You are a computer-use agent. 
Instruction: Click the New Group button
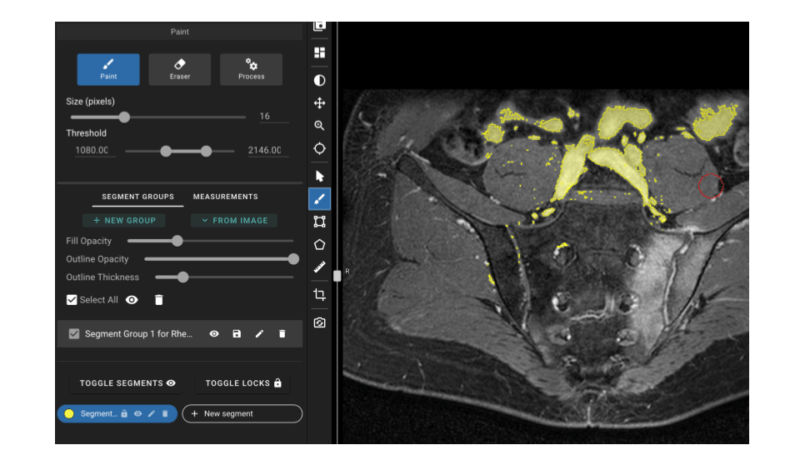[x=124, y=220]
